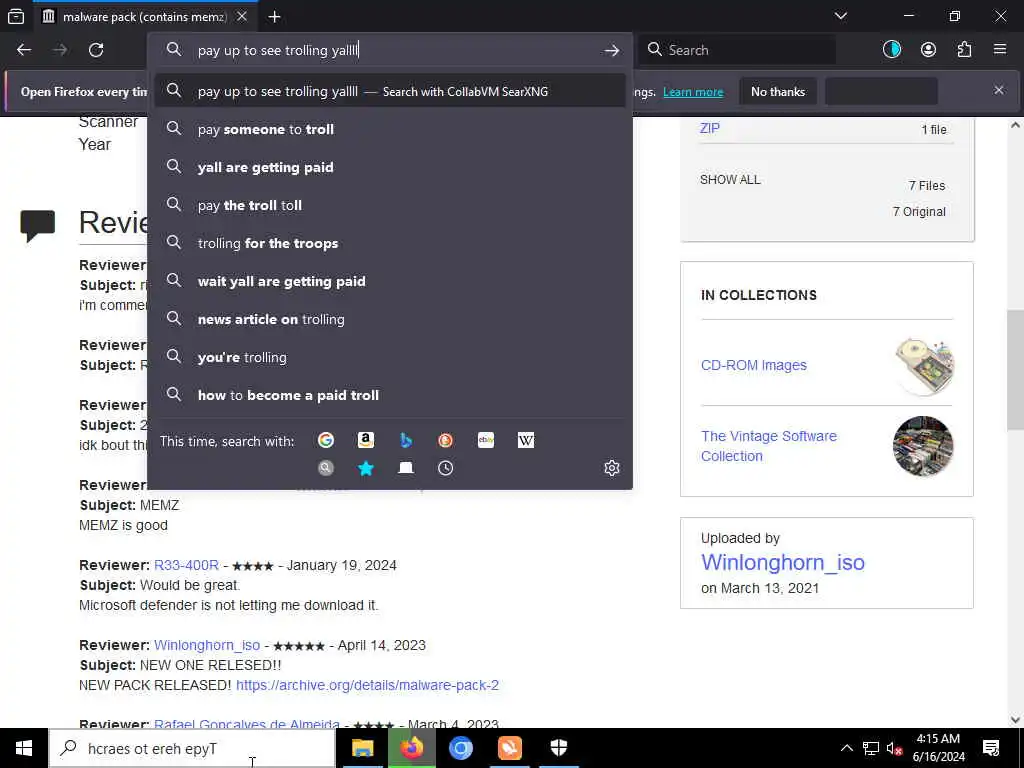Open The Vintage Software Collection link

769,446
